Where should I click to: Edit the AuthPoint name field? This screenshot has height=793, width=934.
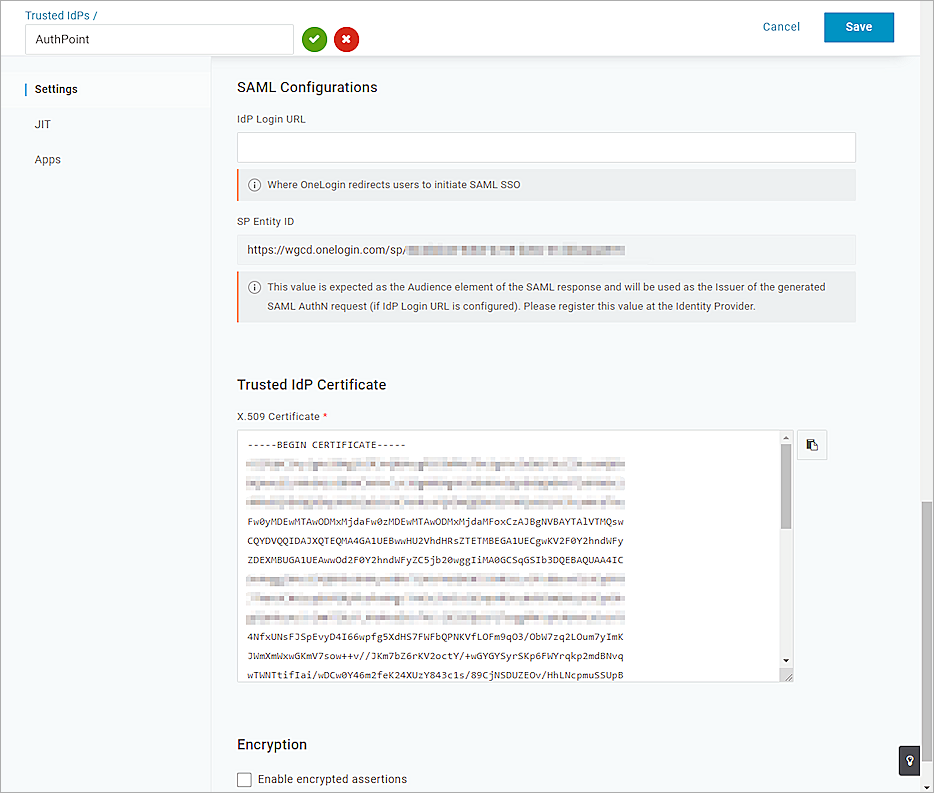click(x=158, y=37)
